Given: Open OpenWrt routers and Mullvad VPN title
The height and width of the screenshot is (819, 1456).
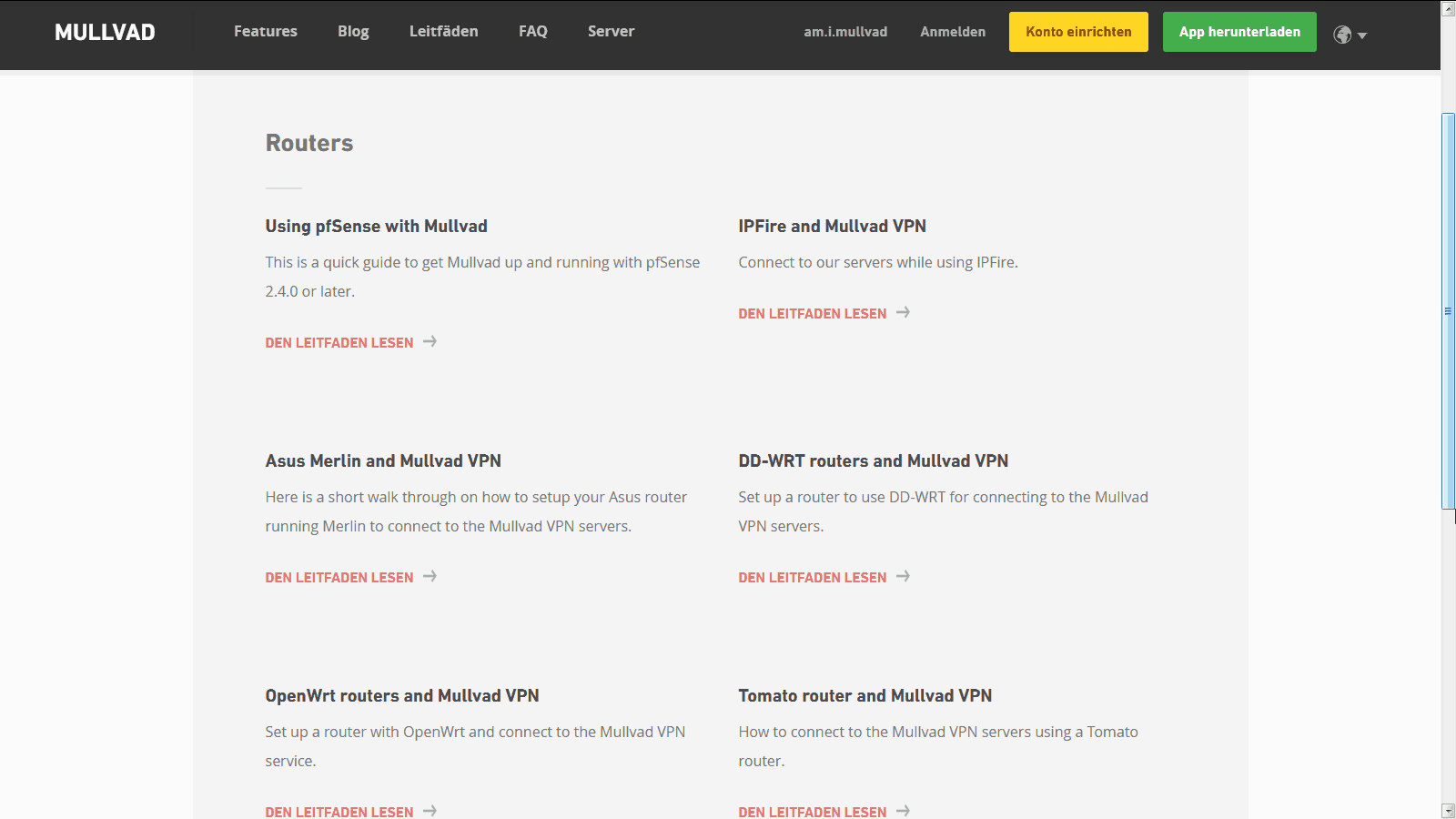Looking at the screenshot, I should pos(402,695).
